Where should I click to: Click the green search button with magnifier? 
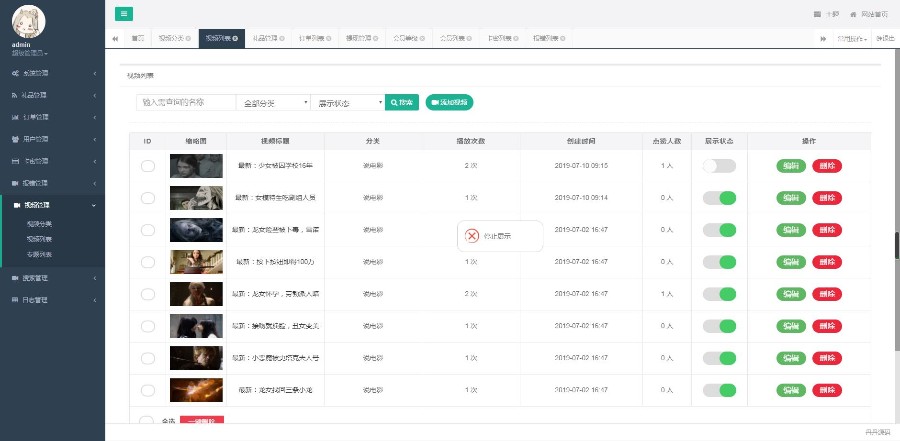coord(402,102)
